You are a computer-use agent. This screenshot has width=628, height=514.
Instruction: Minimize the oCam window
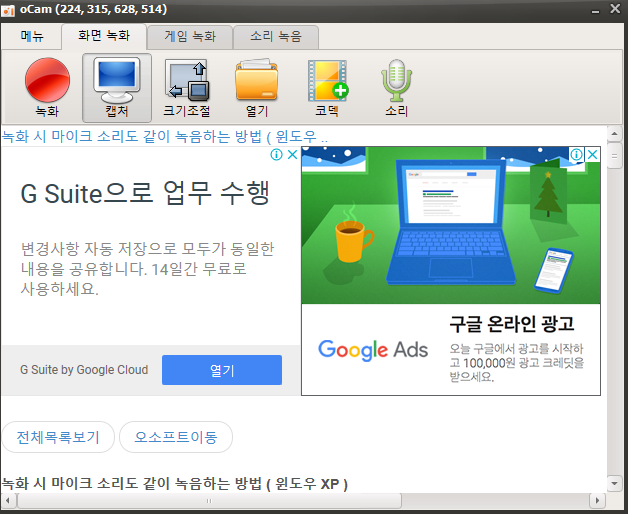[596, 10]
